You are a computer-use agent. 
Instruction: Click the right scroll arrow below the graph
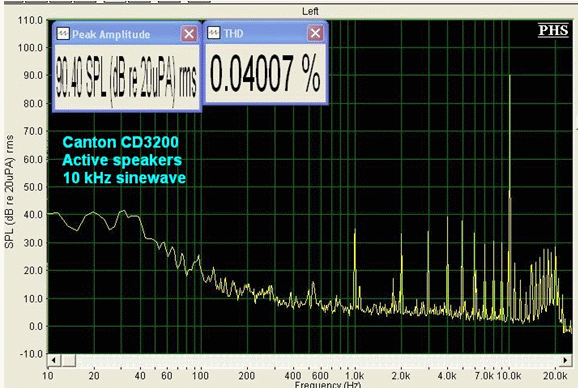(565, 360)
